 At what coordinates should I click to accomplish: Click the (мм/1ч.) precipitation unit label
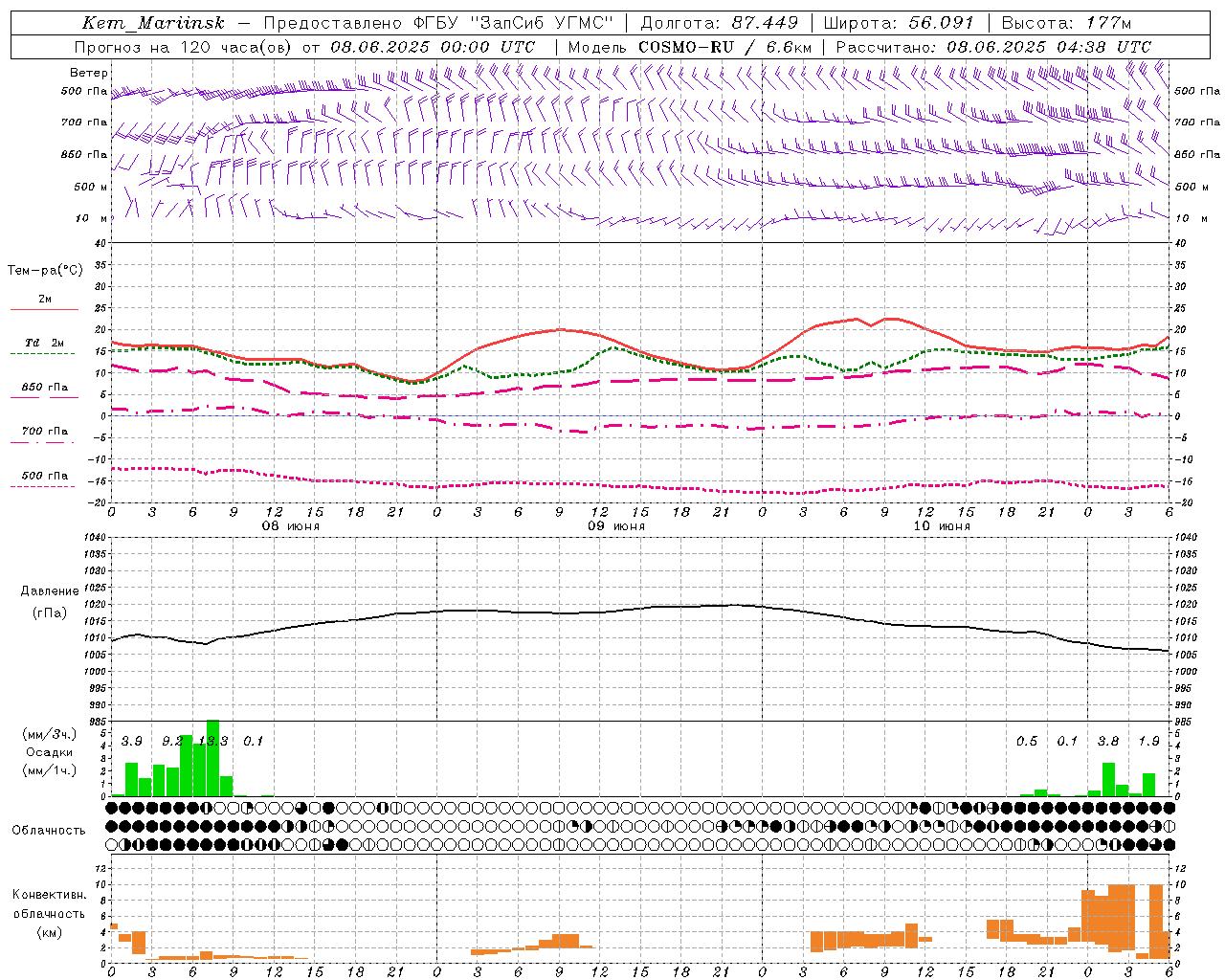coord(50,770)
